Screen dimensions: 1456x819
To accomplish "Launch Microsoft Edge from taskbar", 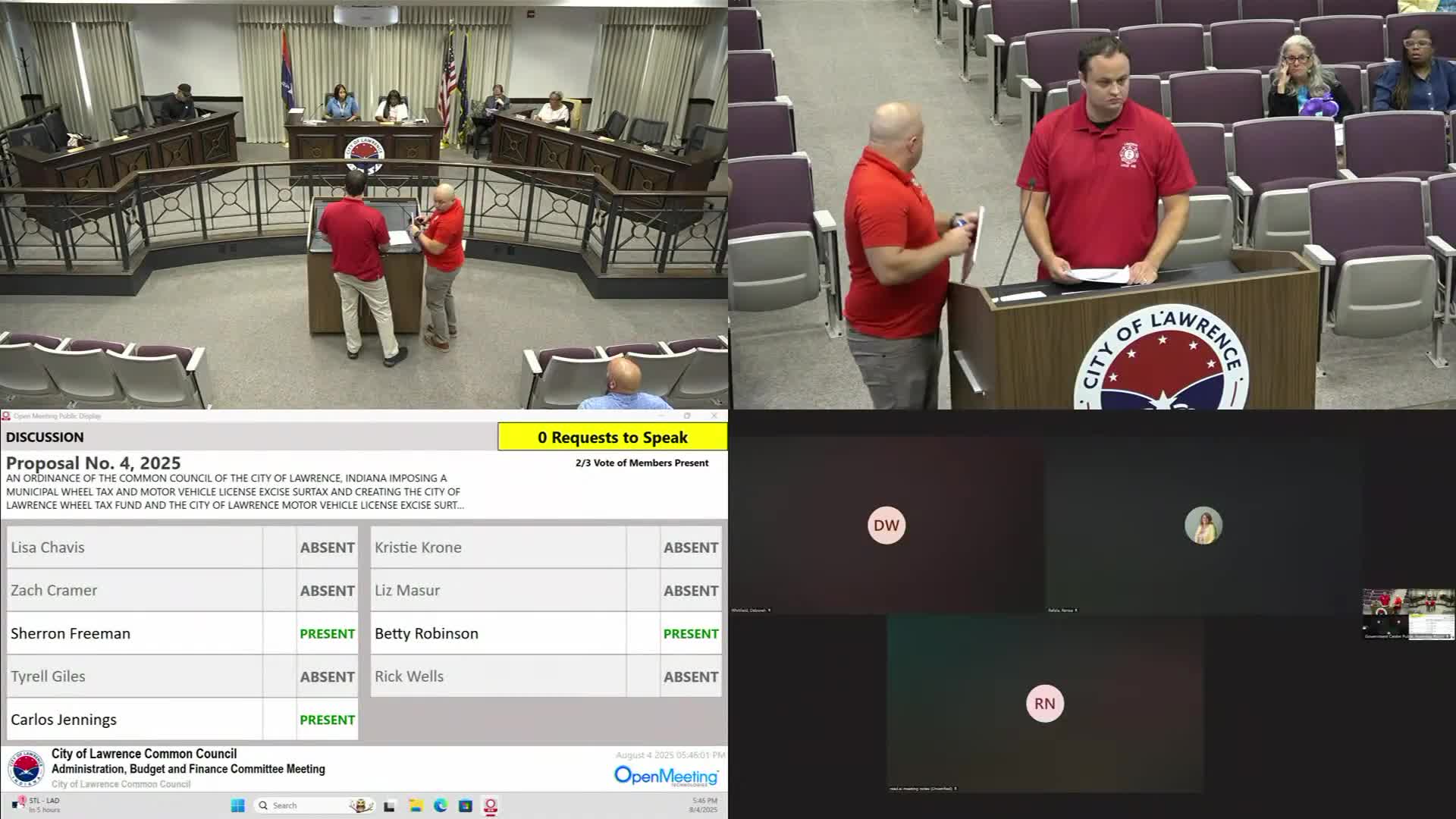I will [441, 805].
